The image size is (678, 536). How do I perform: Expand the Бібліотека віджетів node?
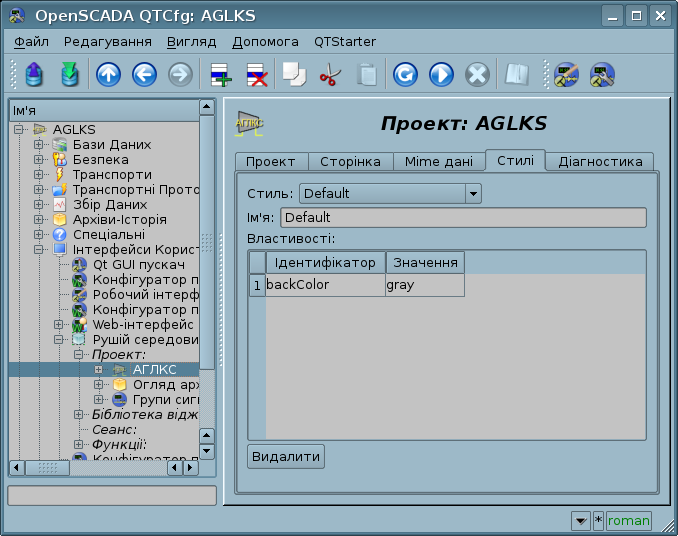point(78,415)
